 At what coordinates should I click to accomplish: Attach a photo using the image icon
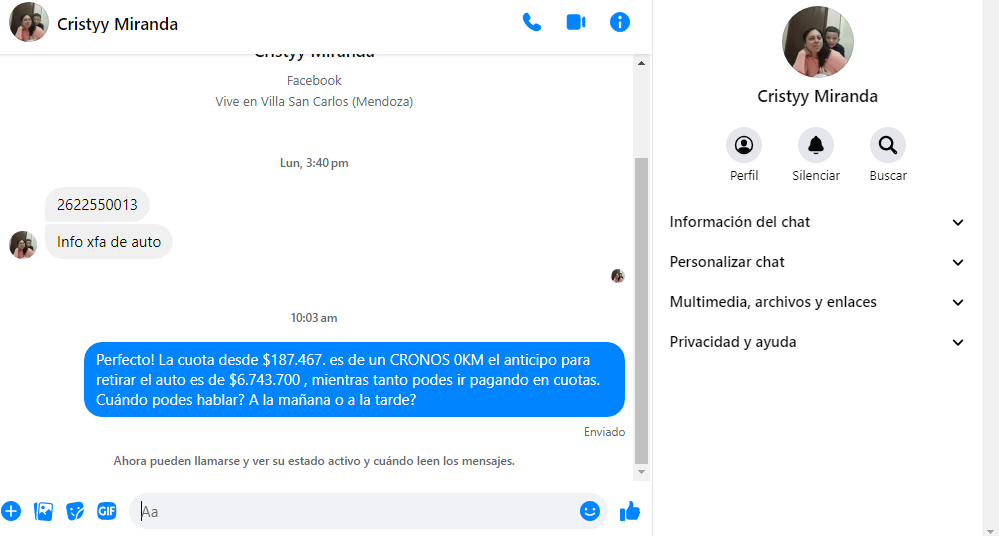point(43,511)
